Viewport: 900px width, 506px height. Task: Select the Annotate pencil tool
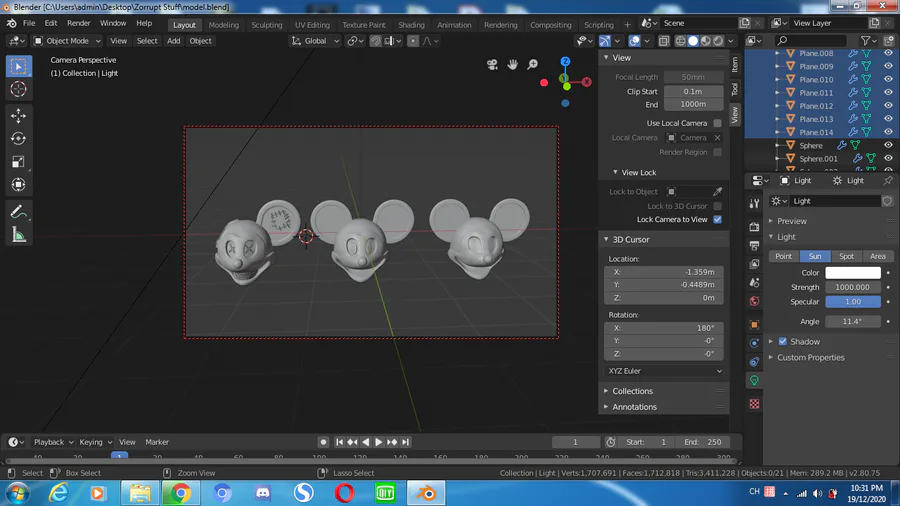tap(18, 212)
